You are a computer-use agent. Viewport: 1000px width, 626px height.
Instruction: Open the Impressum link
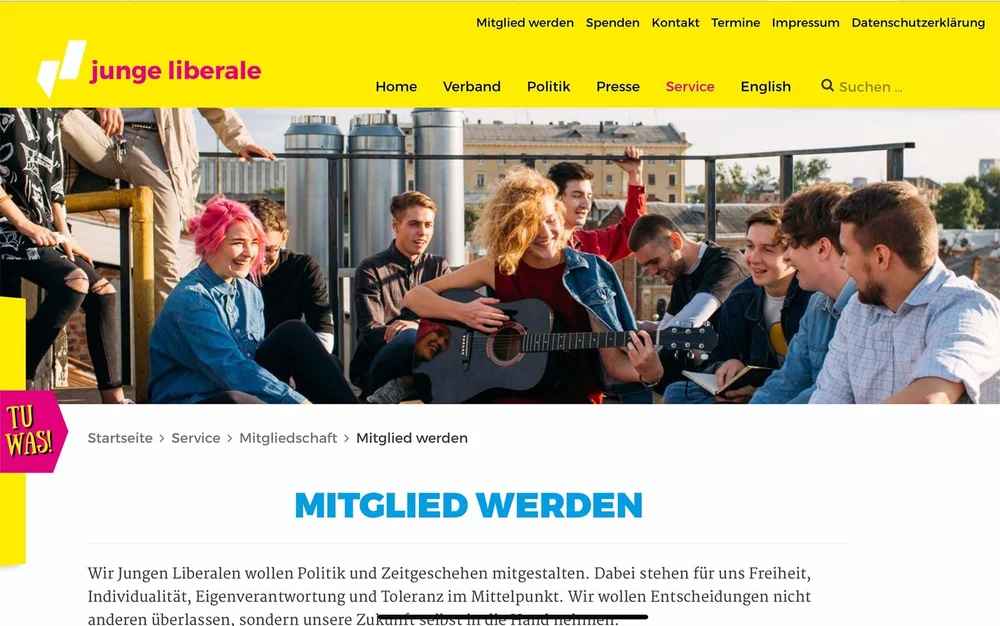(x=805, y=23)
